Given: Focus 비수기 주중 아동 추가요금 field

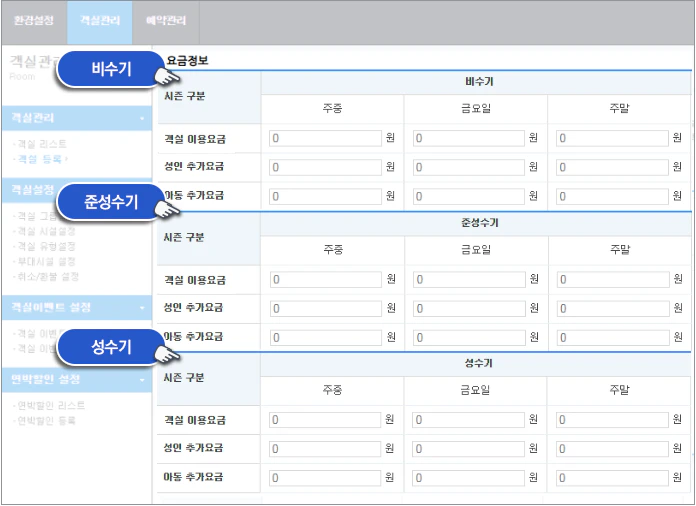Looking at the screenshot, I should coord(325,196).
